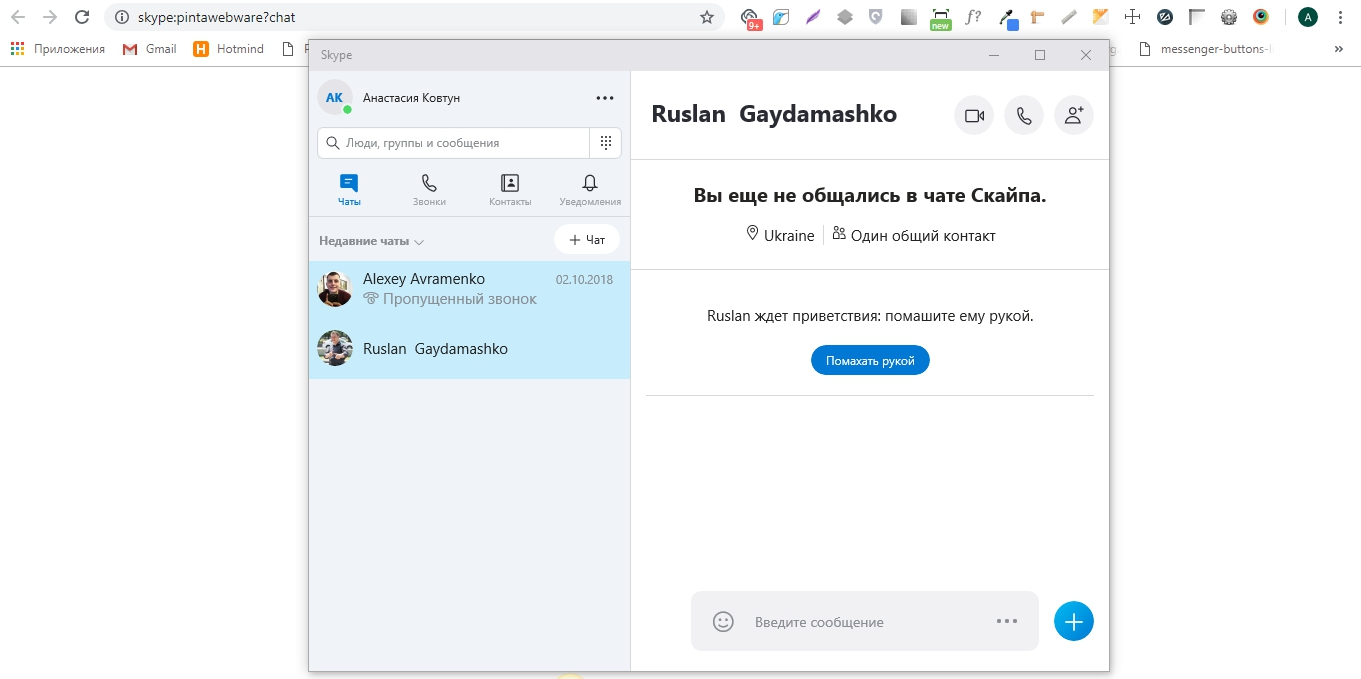The height and width of the screenshot is (679, 1361).
Task: Click the 02.10.2018 date in chat list
Action: tap(584, 279)
